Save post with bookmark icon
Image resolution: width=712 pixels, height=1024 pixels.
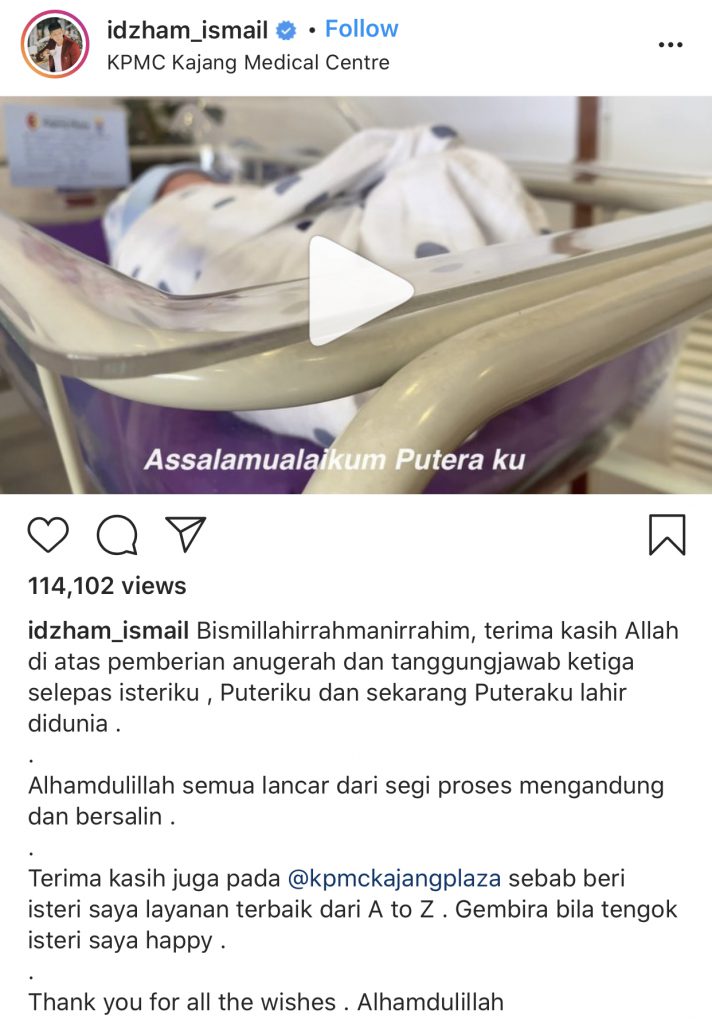tap(667, 535)
